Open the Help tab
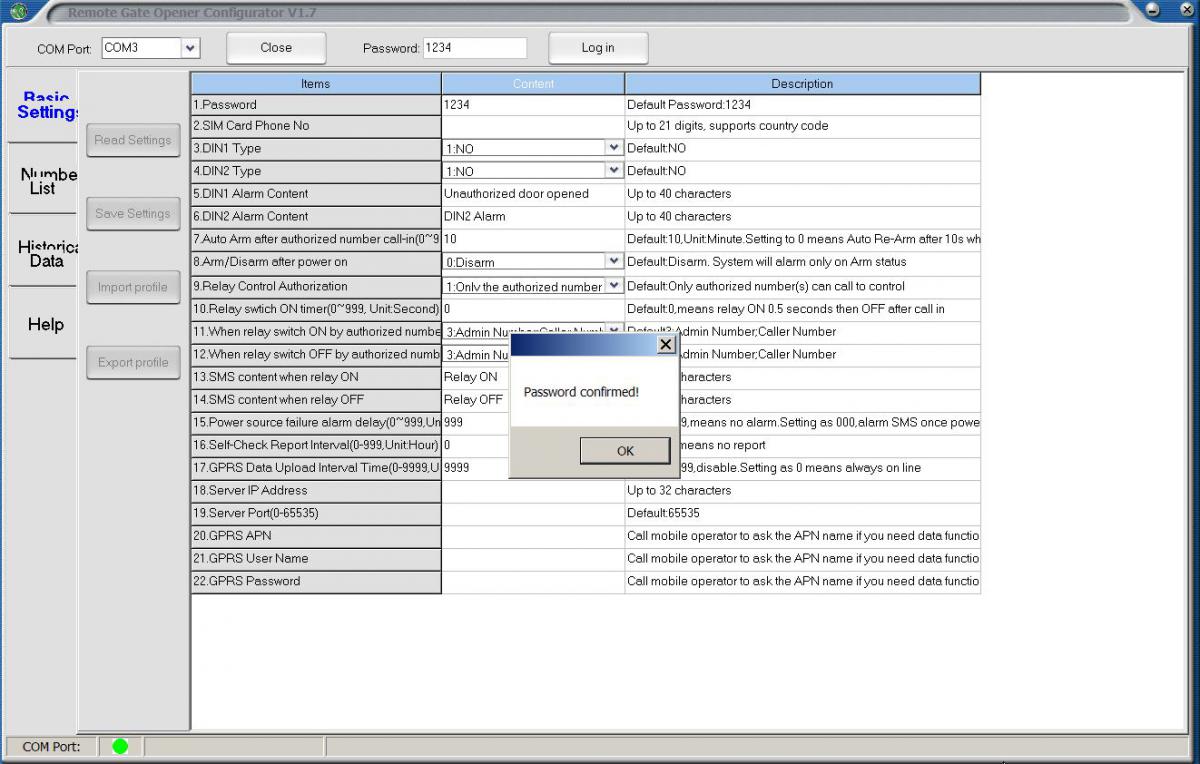 45,324
